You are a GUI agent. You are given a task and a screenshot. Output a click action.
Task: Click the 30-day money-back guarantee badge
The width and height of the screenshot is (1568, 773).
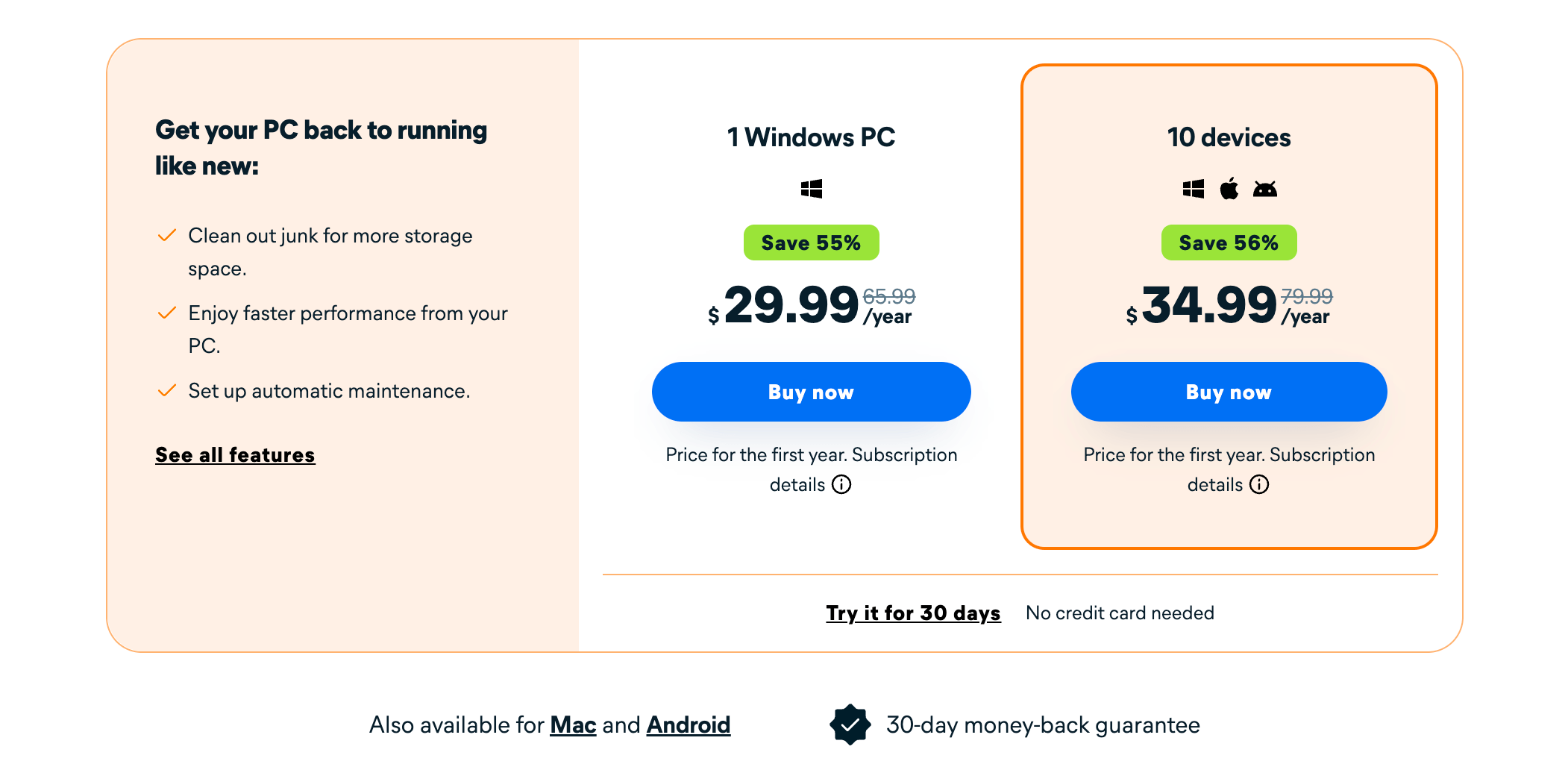click(850, 724)
